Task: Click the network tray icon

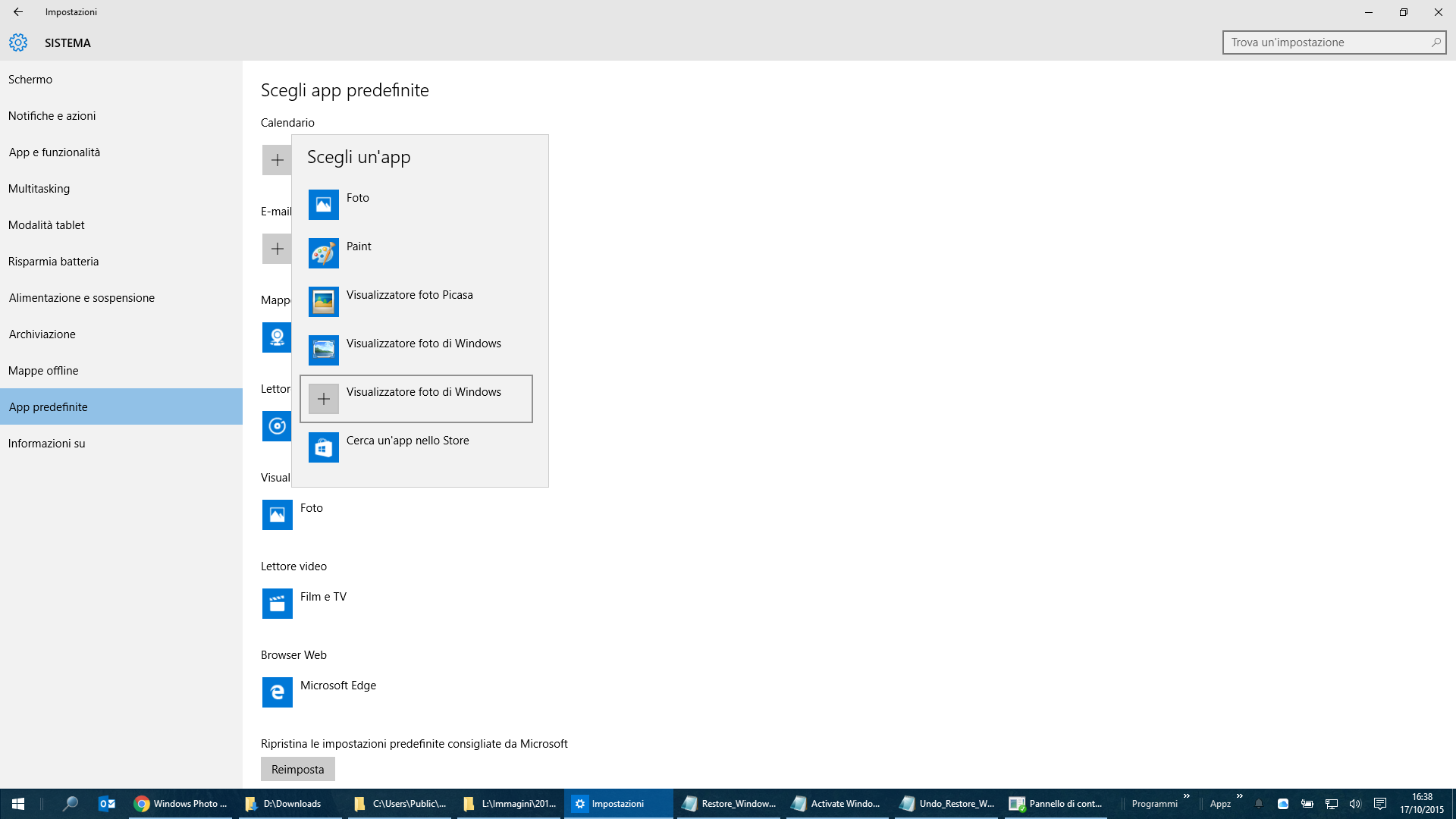Action: click(1332, 804)
